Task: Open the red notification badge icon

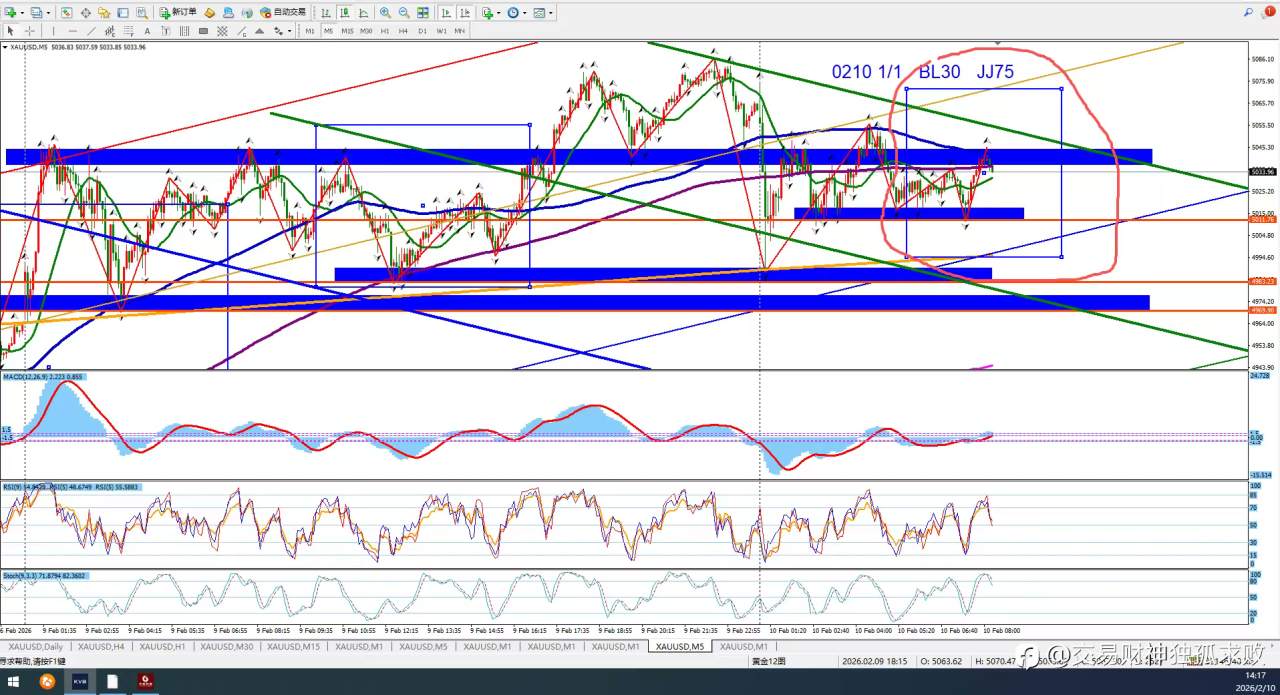Action: (1269, 11)
